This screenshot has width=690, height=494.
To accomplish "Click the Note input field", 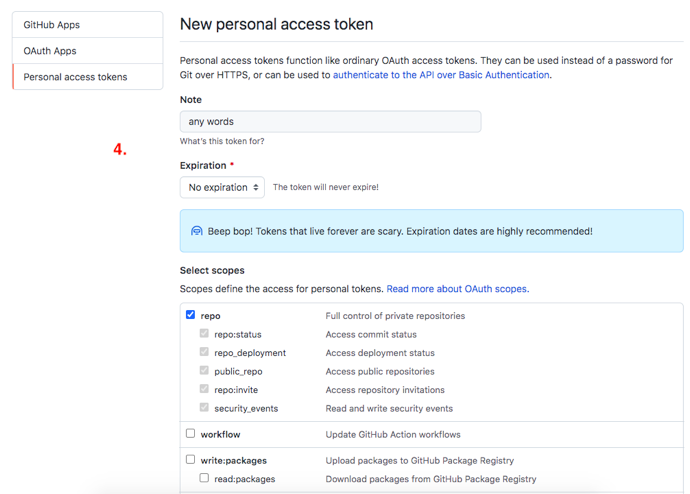I will (x=330, y=121).
